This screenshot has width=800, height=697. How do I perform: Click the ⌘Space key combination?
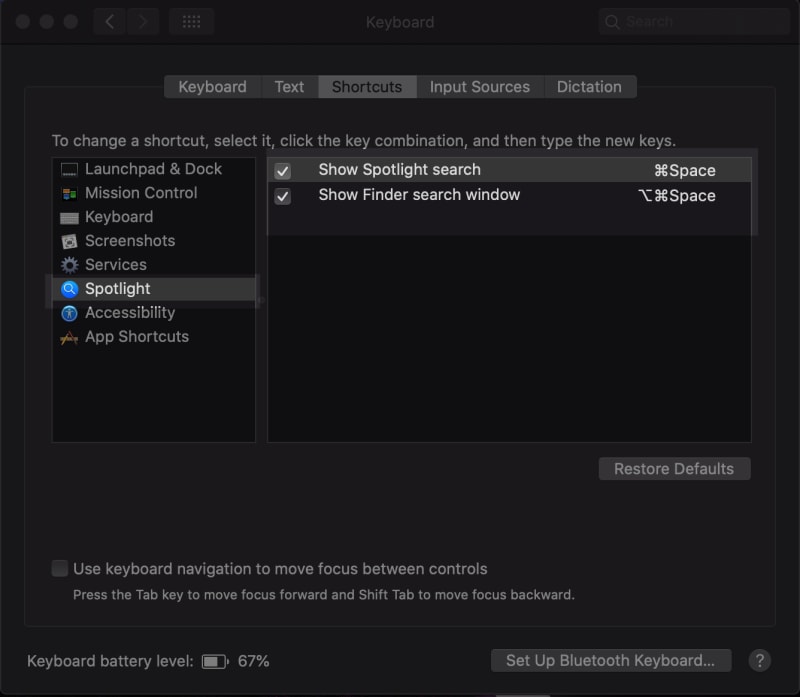685,170
